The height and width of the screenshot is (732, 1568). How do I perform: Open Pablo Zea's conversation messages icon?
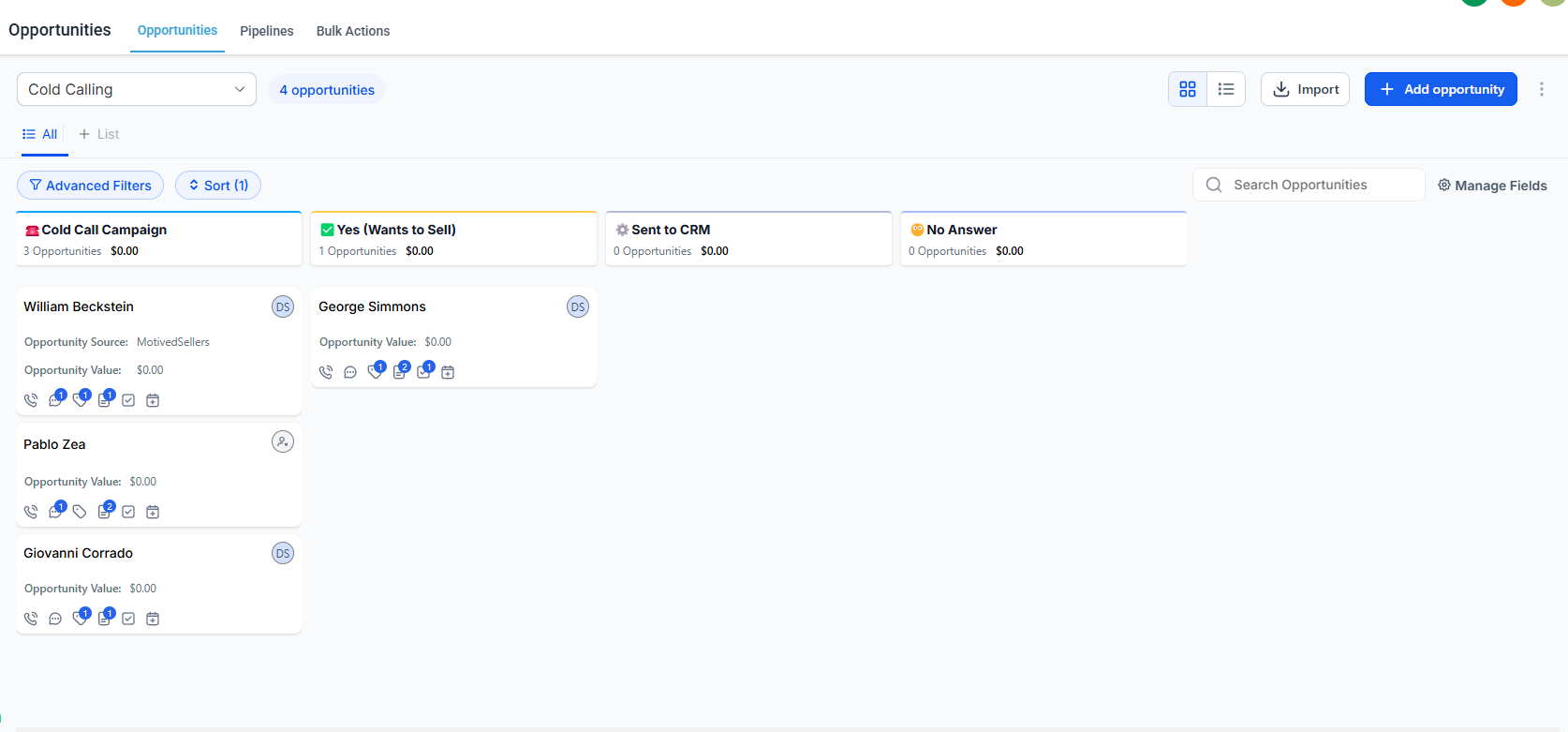coord(55,512)
